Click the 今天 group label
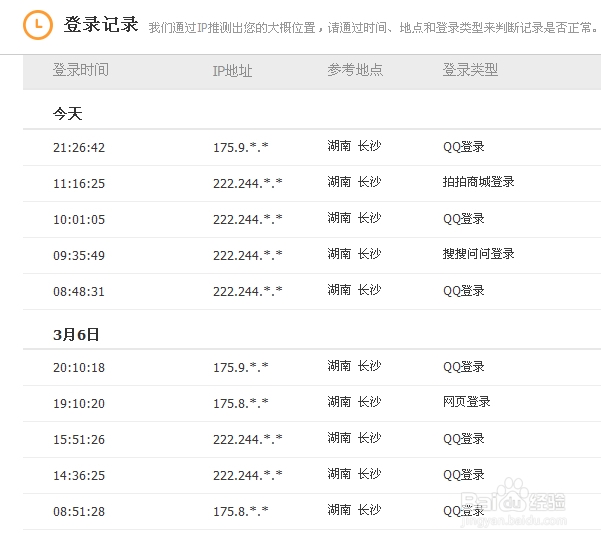This screenshot has width=601, height=542. (68, 114)
